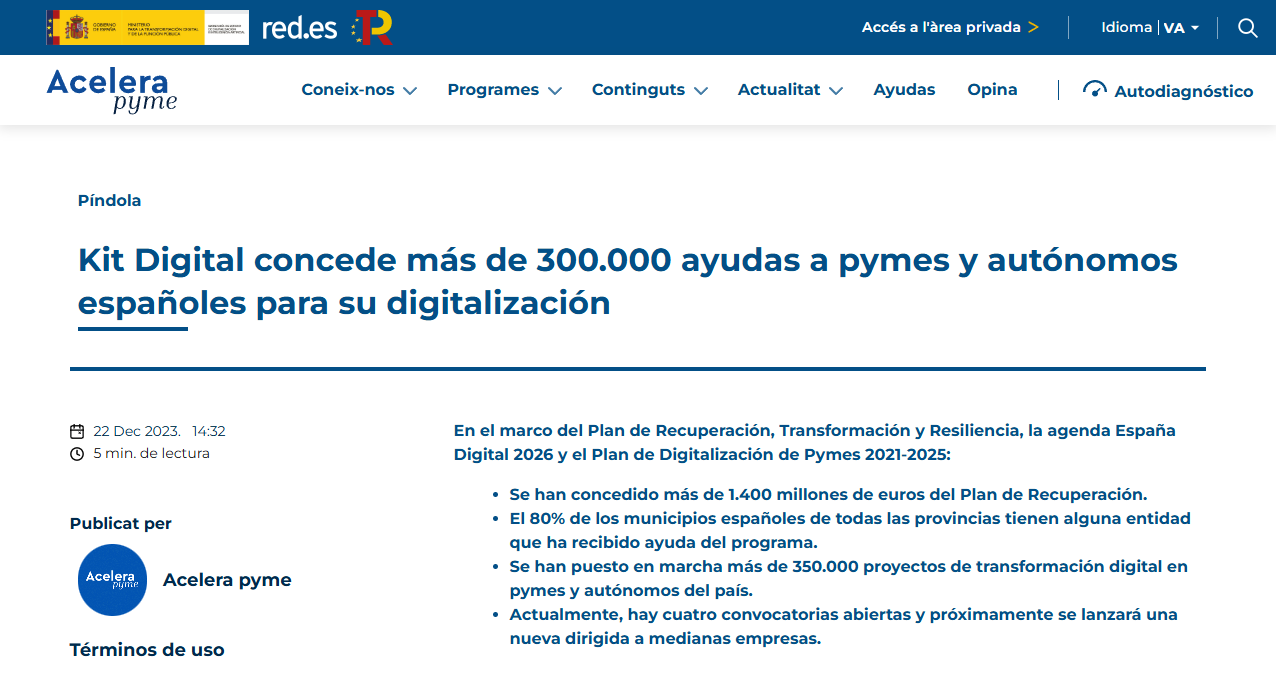1276x675 pixels.
Task: Click the bullet about 1.400 millones de euros
Action: click(x=828, y=494)
